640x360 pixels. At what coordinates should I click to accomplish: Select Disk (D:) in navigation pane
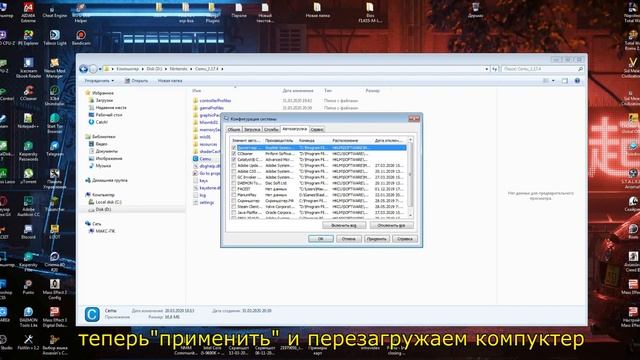(x=103, y=209)
